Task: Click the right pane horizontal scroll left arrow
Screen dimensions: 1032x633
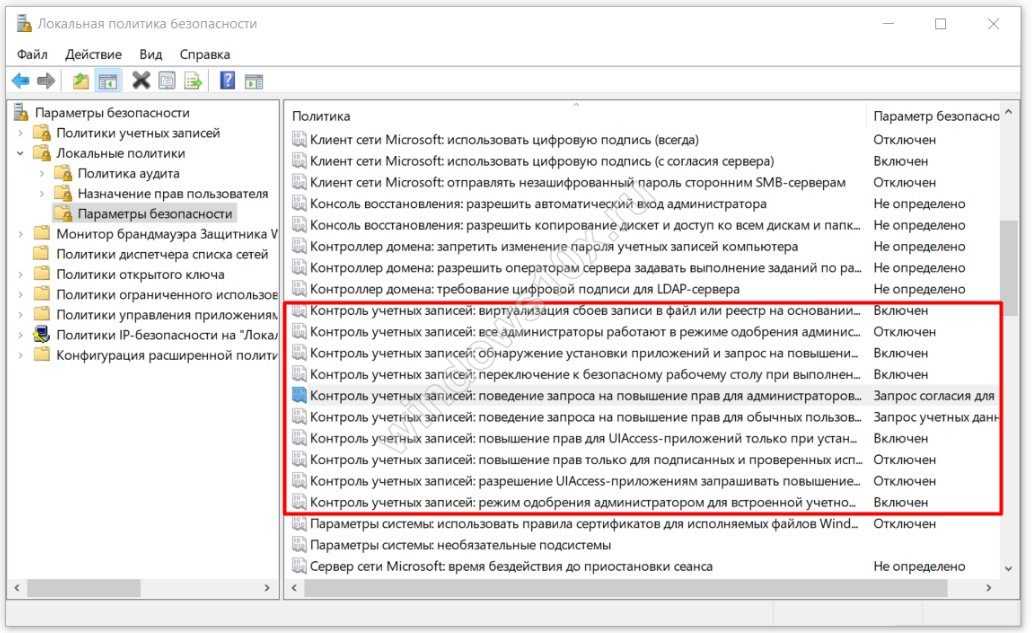Action: coord(294,588)
